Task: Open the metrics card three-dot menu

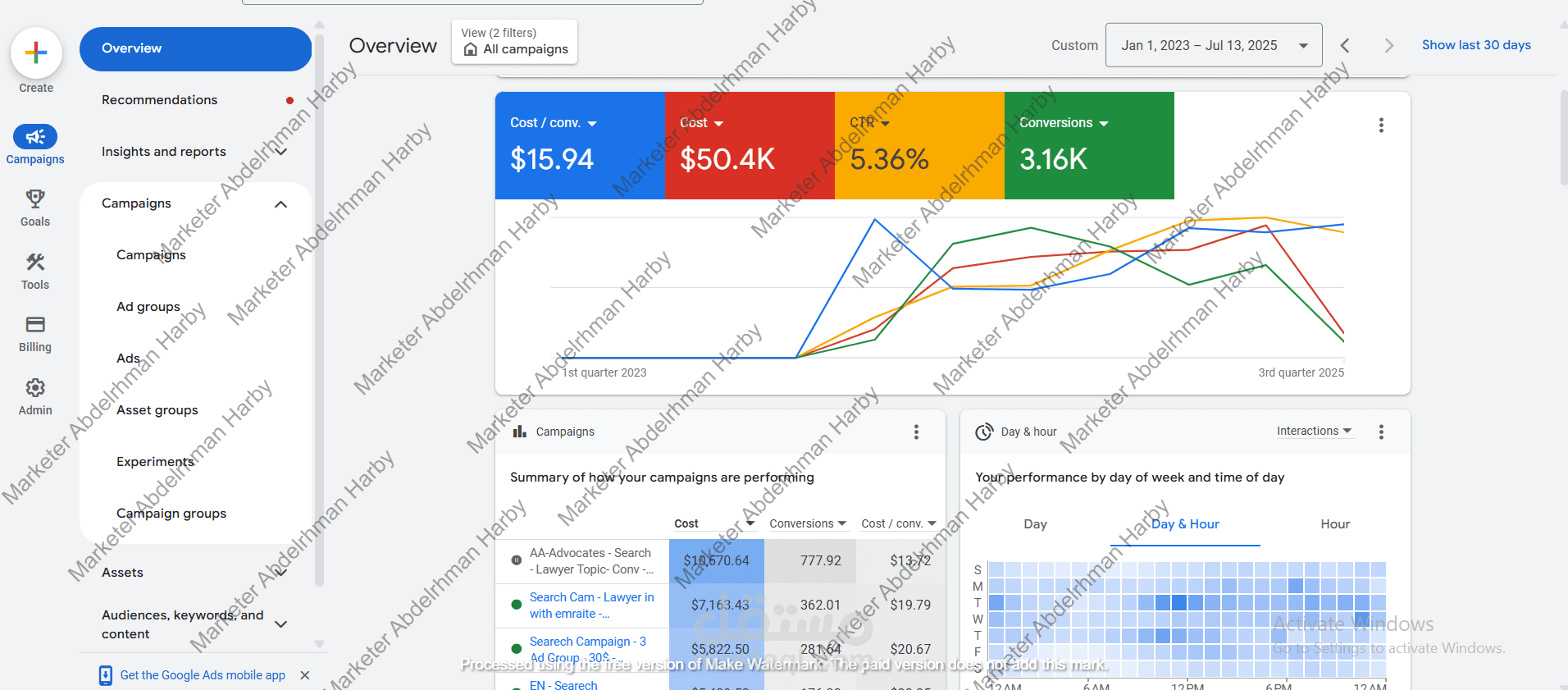Action: [1381, 125]
